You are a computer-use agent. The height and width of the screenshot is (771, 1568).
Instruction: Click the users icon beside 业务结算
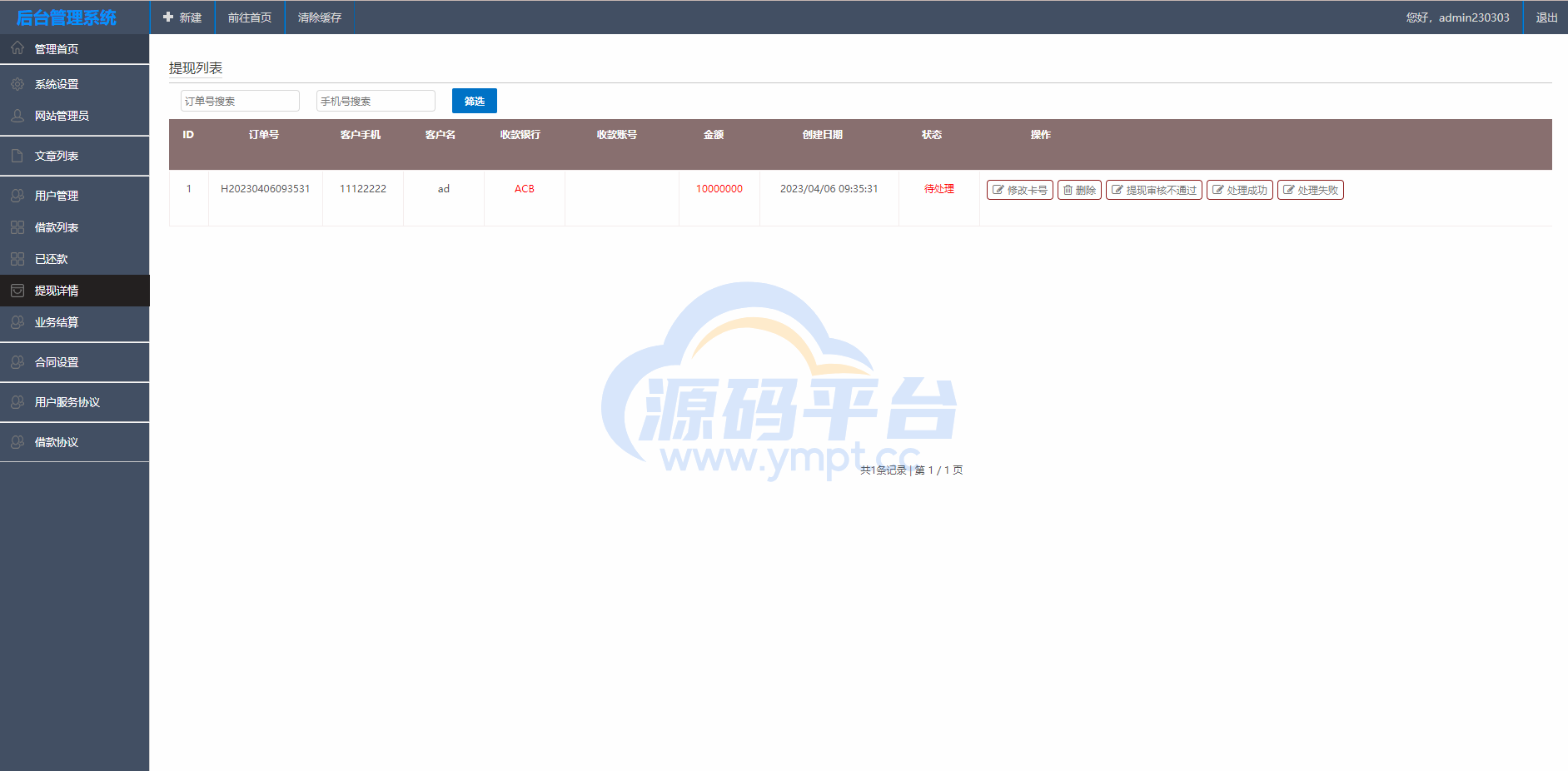click(17, 322)
